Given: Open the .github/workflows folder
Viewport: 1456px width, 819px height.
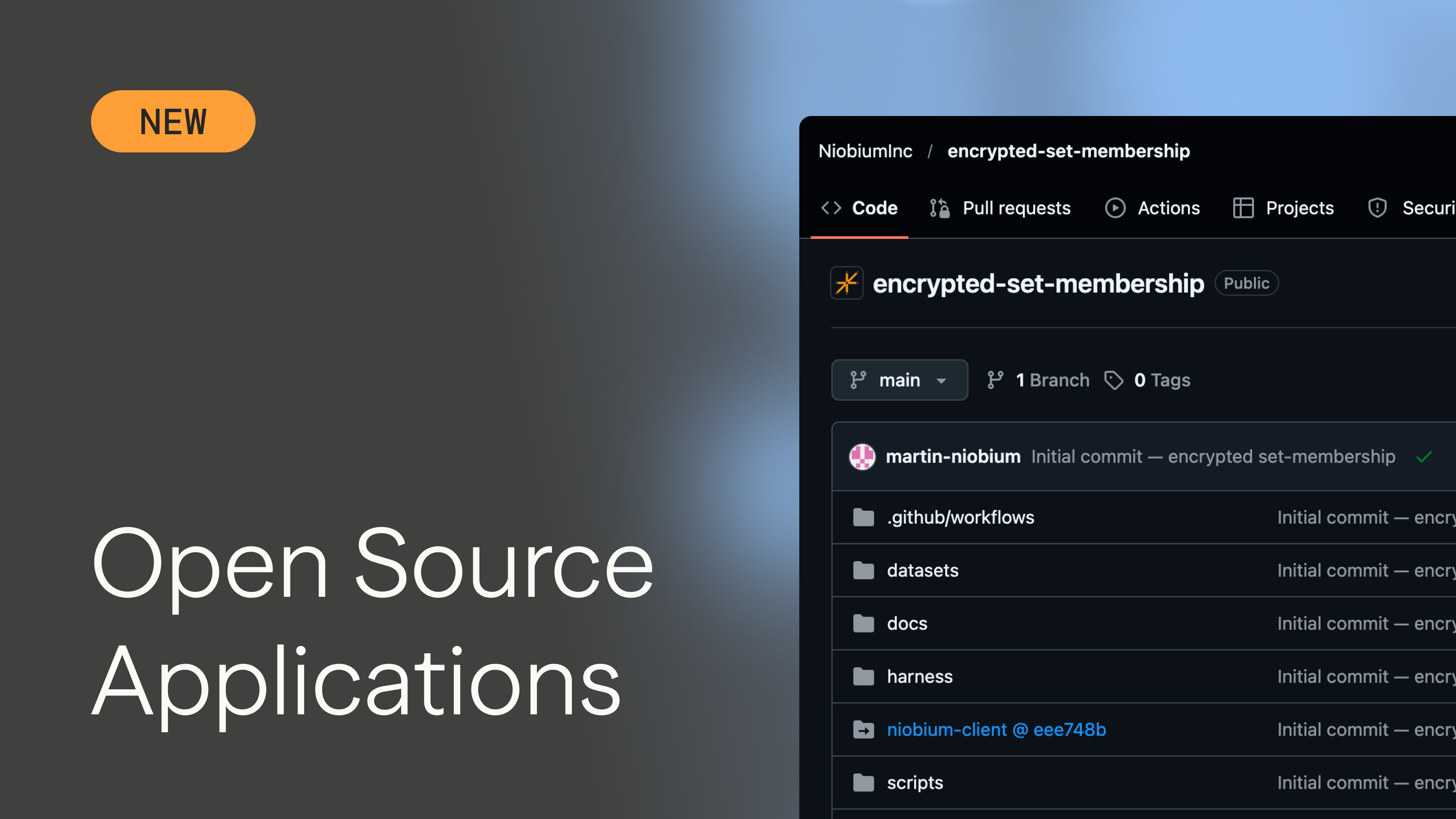Looking at the screenshot, I should click(960, 517).
